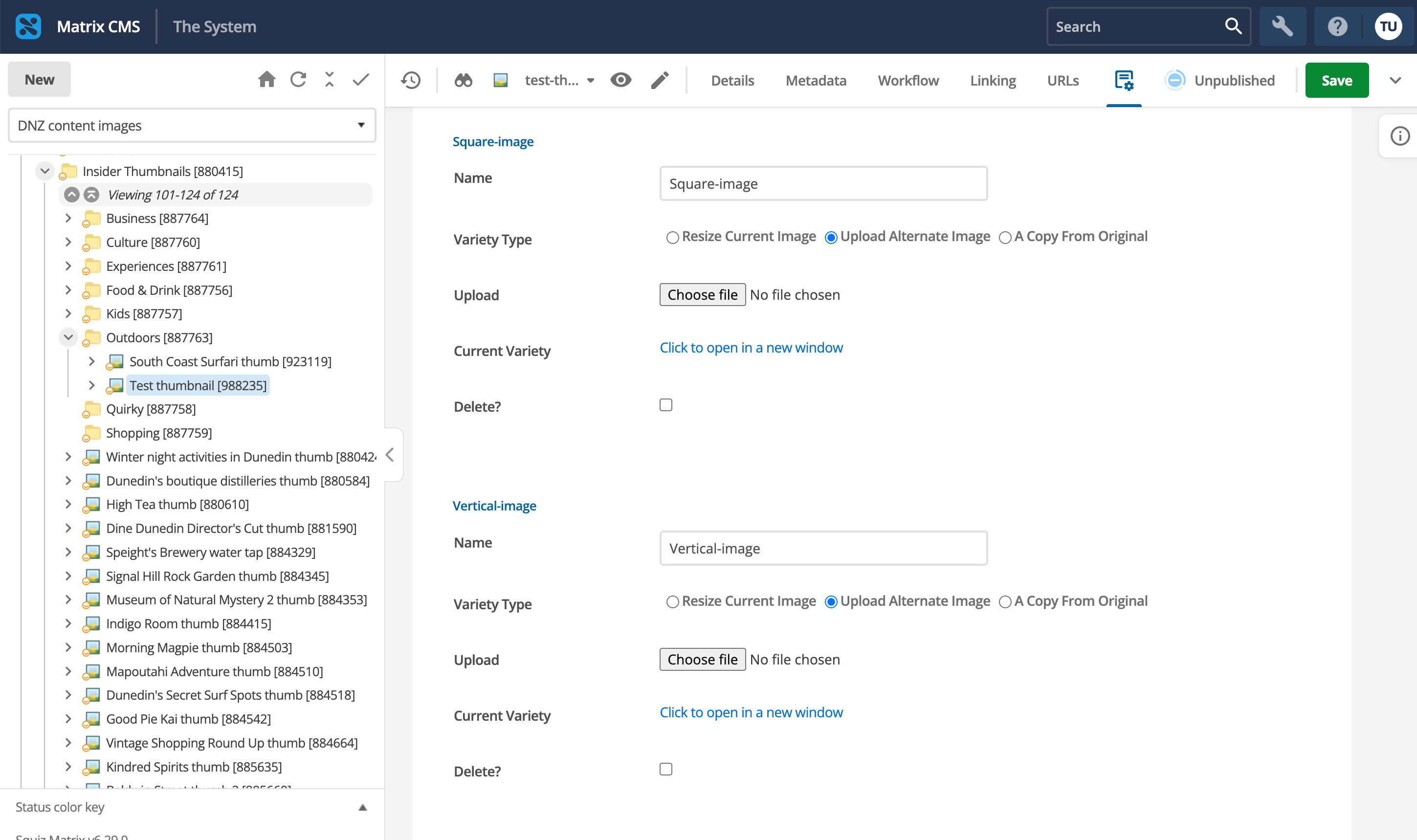1417x840 pixels.
Task: Open the URLs tab
Action: [1063, 80]
